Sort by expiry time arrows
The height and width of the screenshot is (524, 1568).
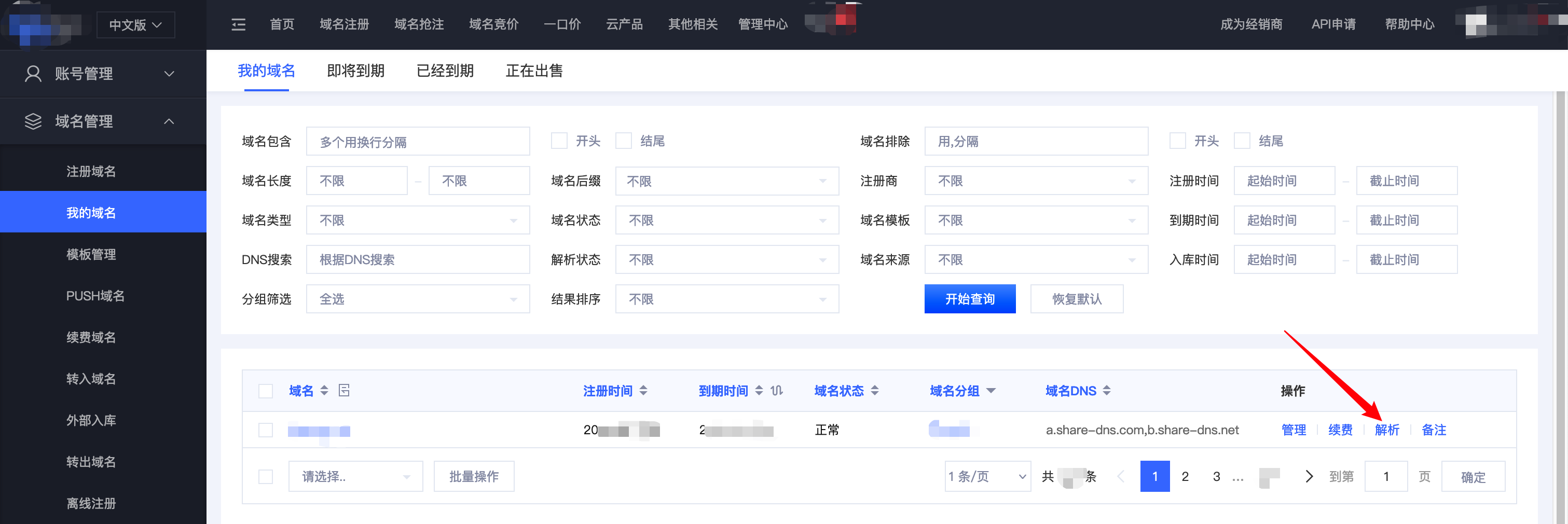point(759,391)
